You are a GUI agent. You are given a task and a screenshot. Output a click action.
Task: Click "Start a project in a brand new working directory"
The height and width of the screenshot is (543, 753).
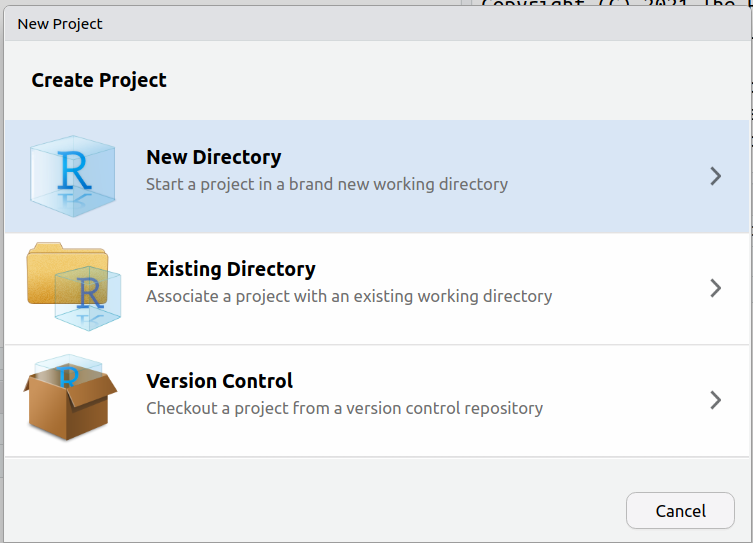pyautogui.click(x=326, y=184)
